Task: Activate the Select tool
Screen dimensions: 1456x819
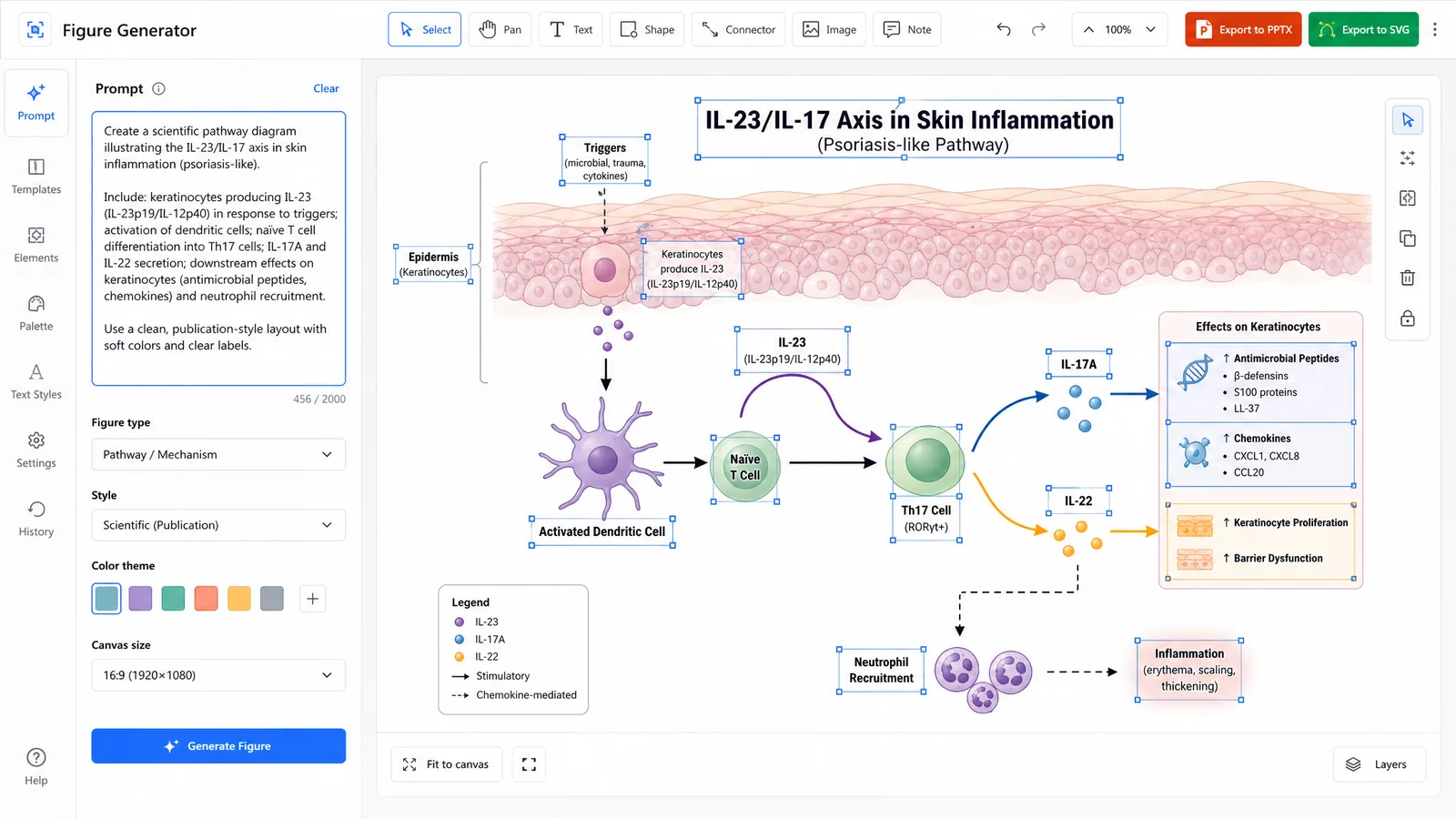Action: click(x=424, y=29)
